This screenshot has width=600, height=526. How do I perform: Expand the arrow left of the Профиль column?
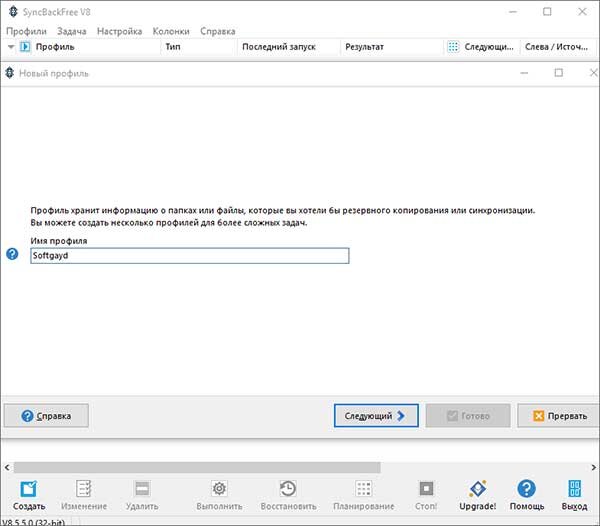[x=11, y=47]
